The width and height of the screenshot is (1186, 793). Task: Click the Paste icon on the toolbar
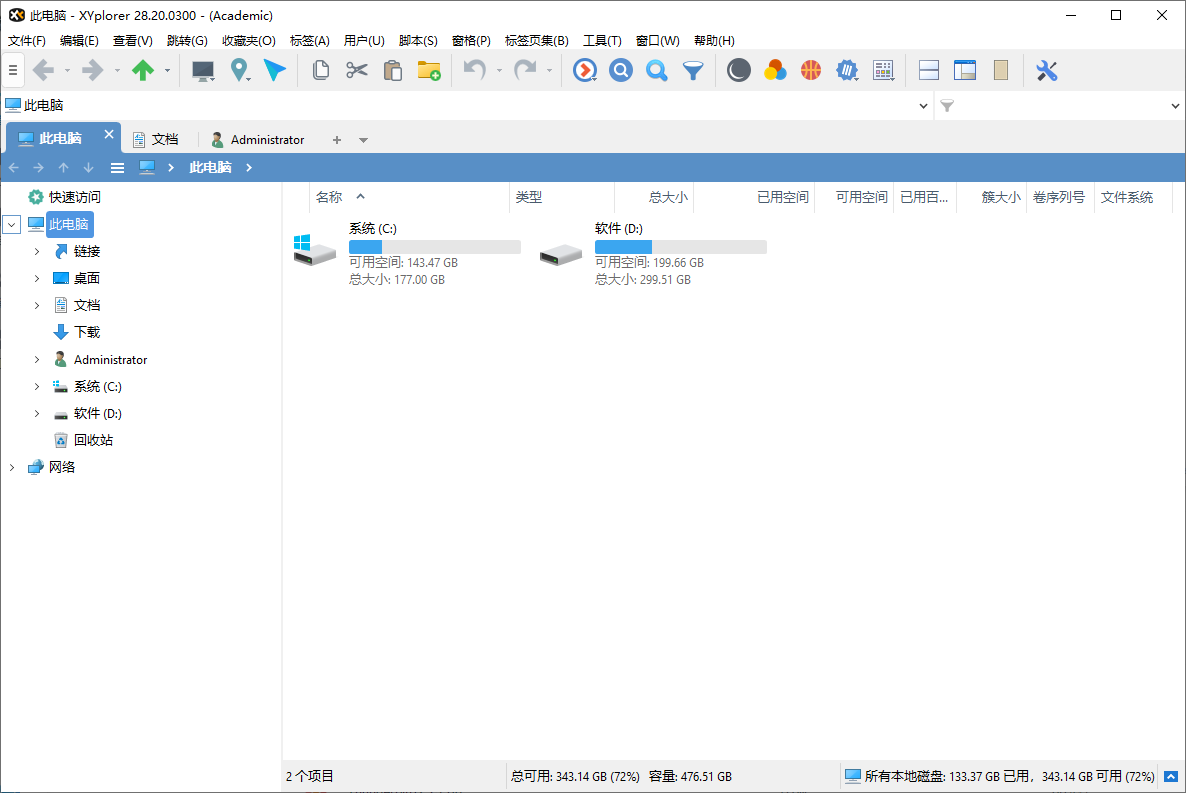392,70
